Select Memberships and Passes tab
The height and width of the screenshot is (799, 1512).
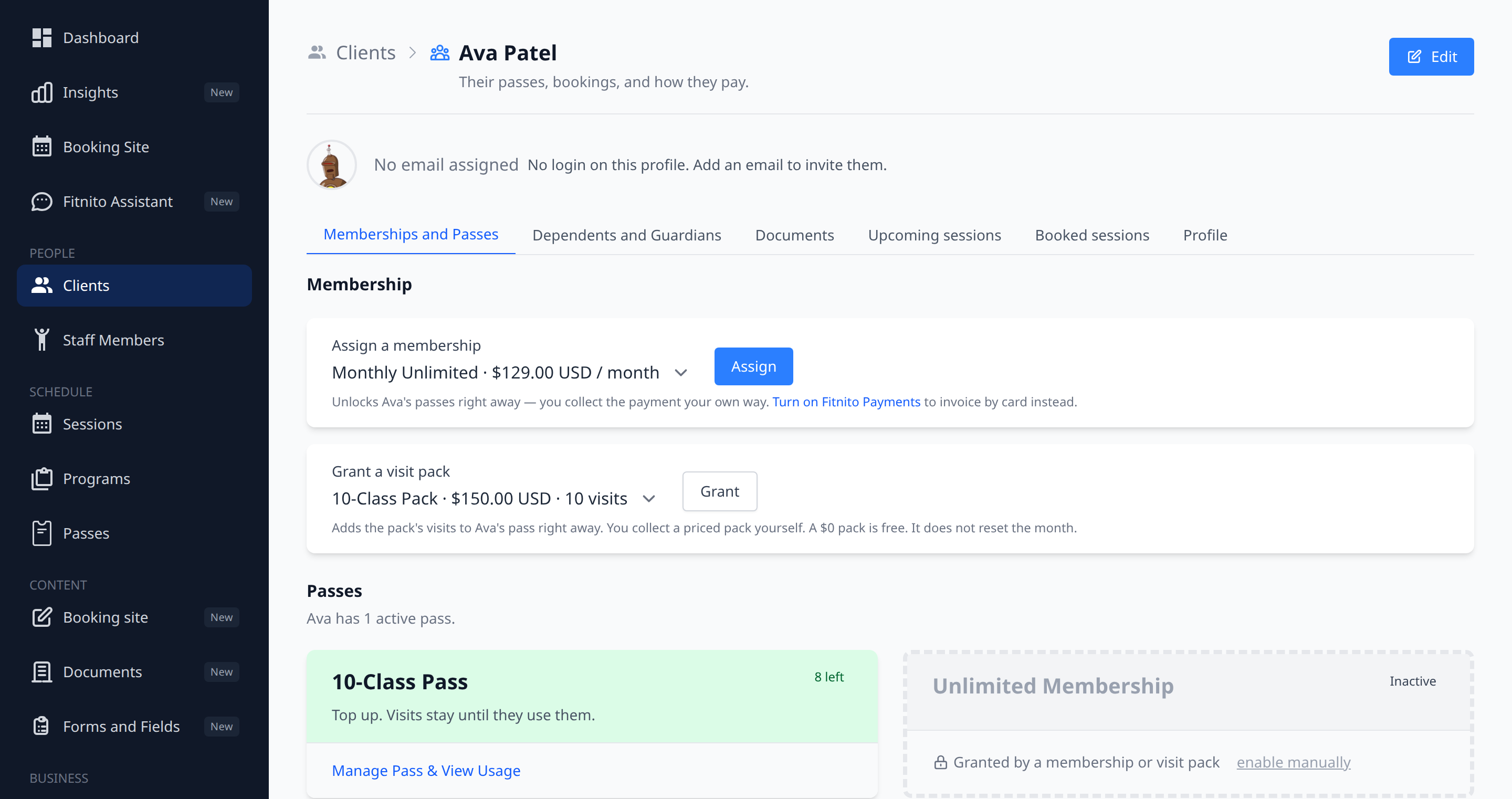(x=411, y=234)
